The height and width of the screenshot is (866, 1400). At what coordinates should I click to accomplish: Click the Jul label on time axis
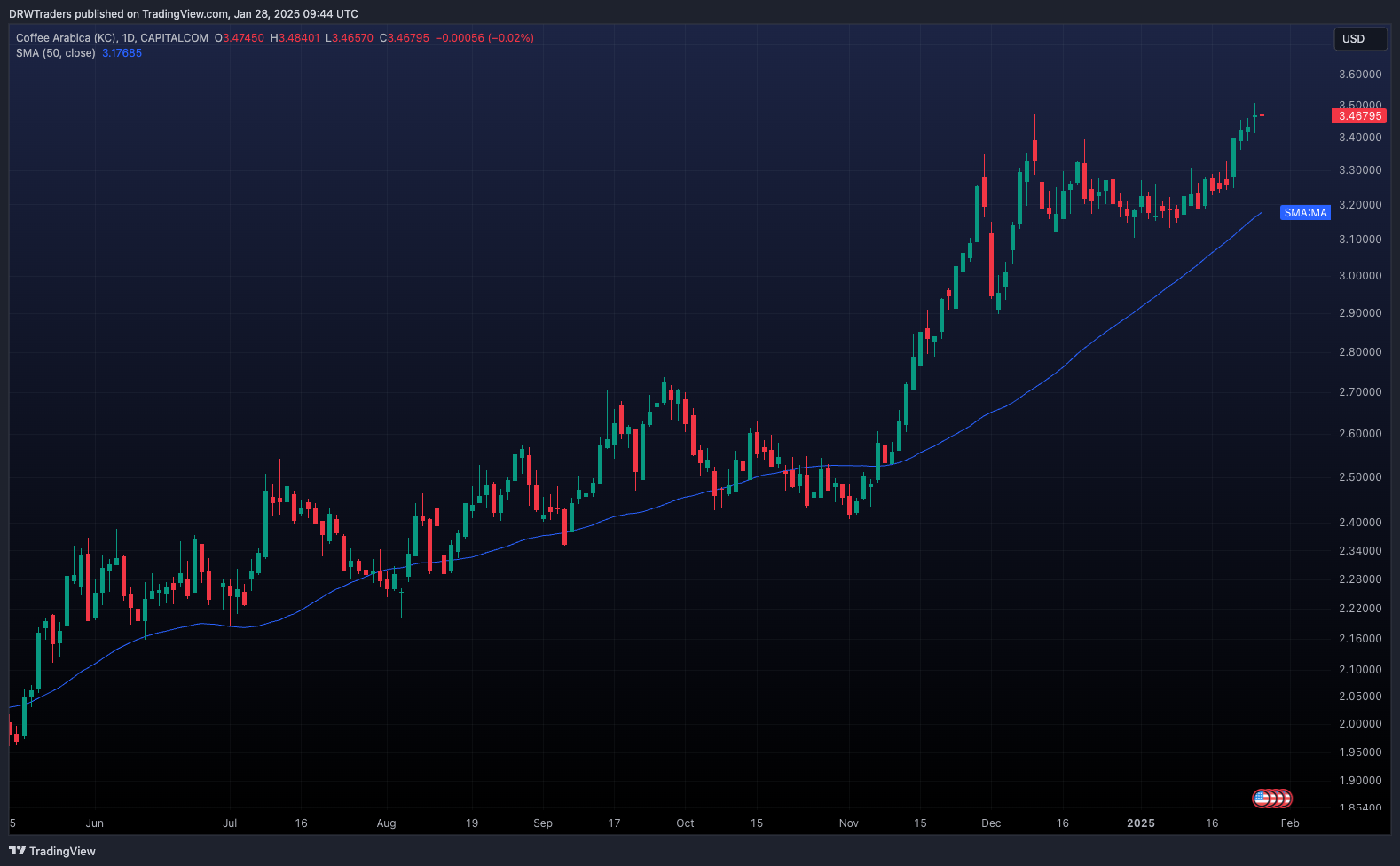point(230,823)
